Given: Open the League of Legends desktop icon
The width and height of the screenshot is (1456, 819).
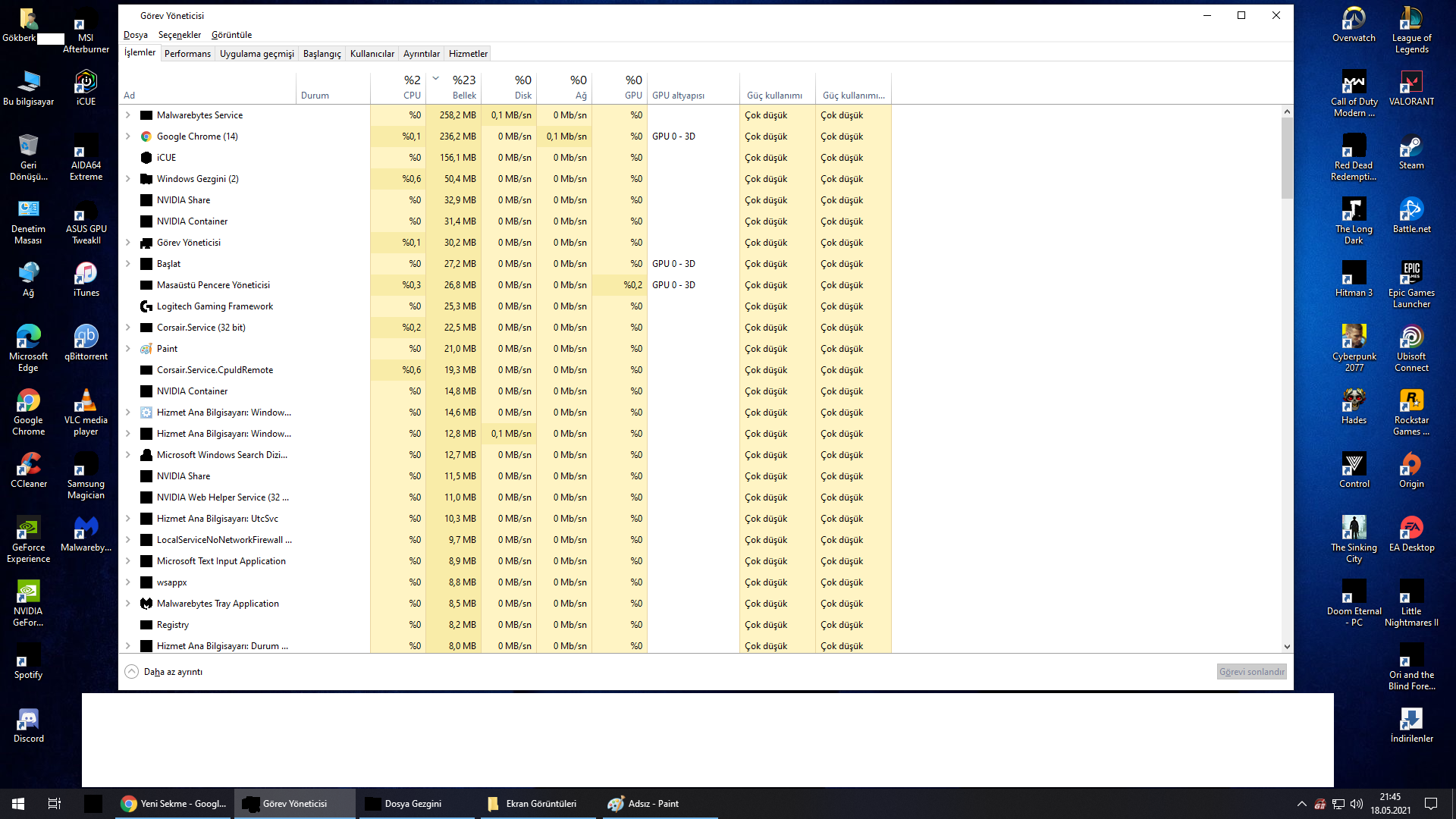Looking at the screenshot, I should tap(1411, 30).
